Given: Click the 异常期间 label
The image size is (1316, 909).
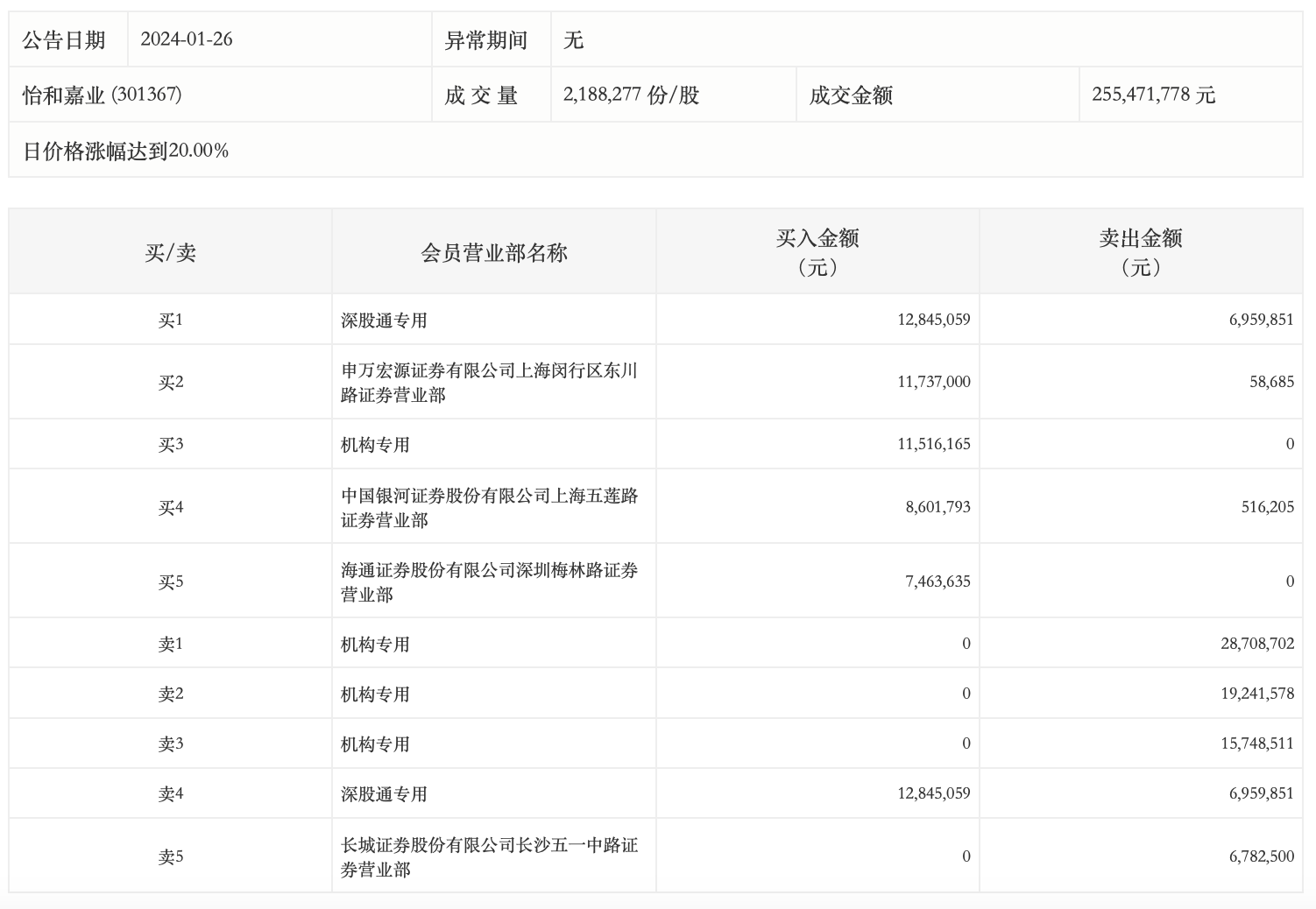Looking at the screenshot, I should [486, 39].
